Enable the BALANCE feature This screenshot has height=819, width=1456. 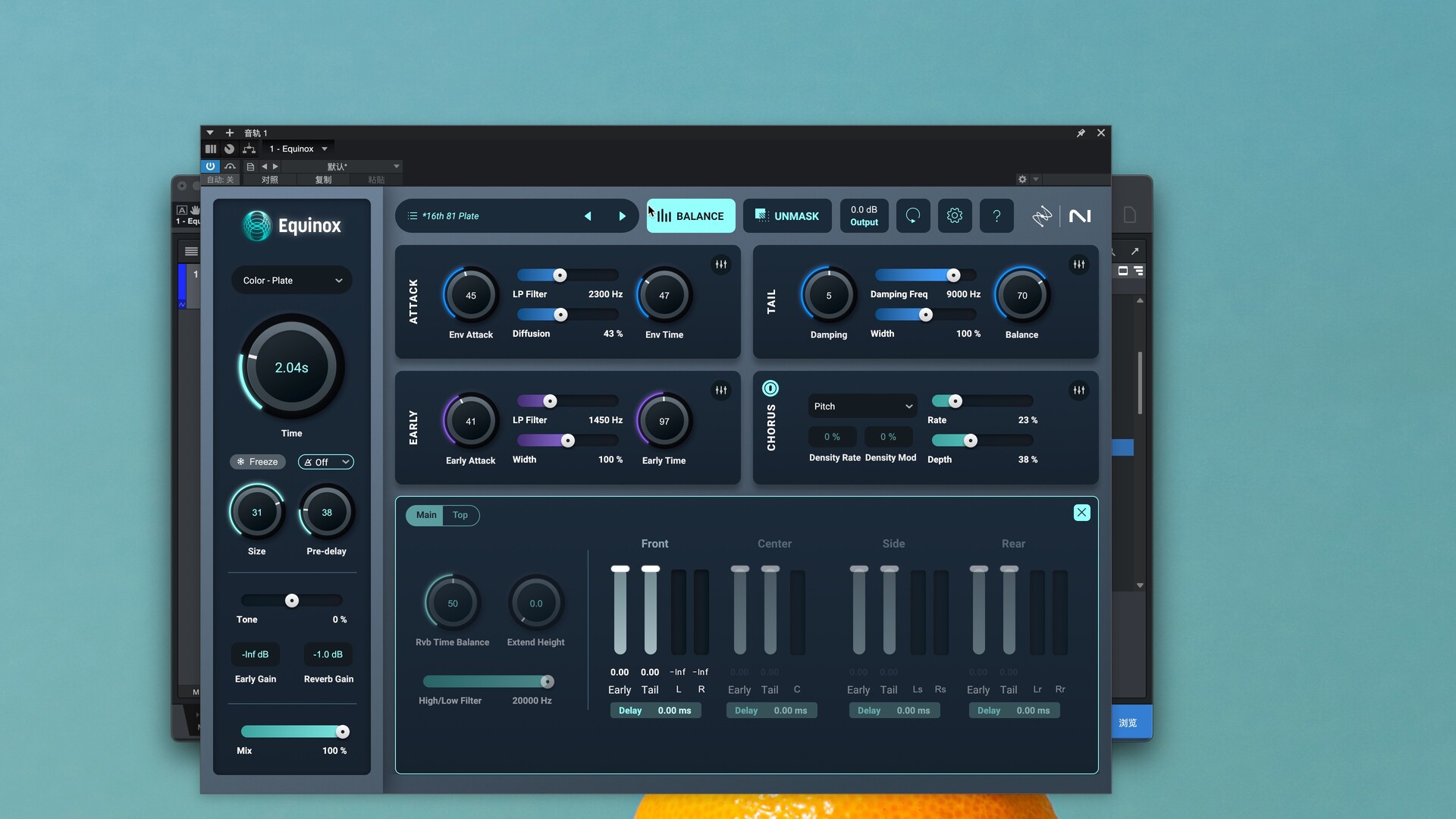(x=691, y=216)
